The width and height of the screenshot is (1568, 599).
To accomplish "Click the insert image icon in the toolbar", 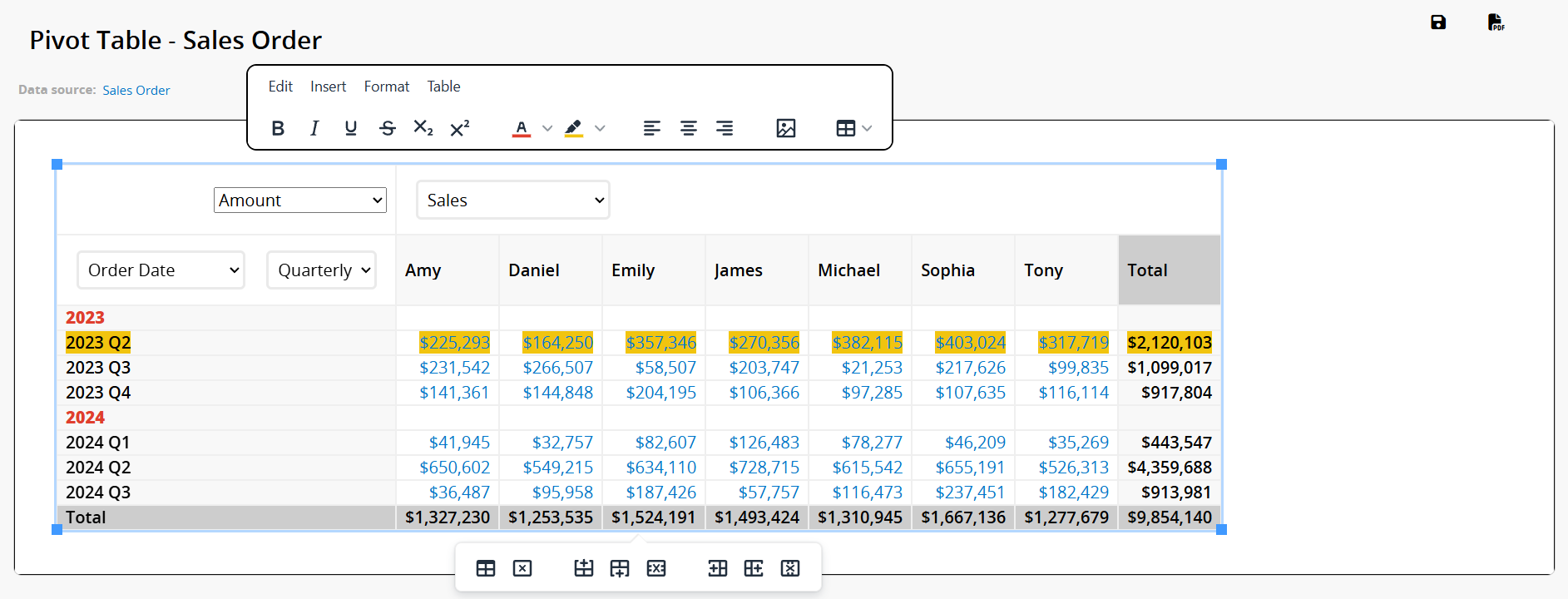I will (785, 128).
